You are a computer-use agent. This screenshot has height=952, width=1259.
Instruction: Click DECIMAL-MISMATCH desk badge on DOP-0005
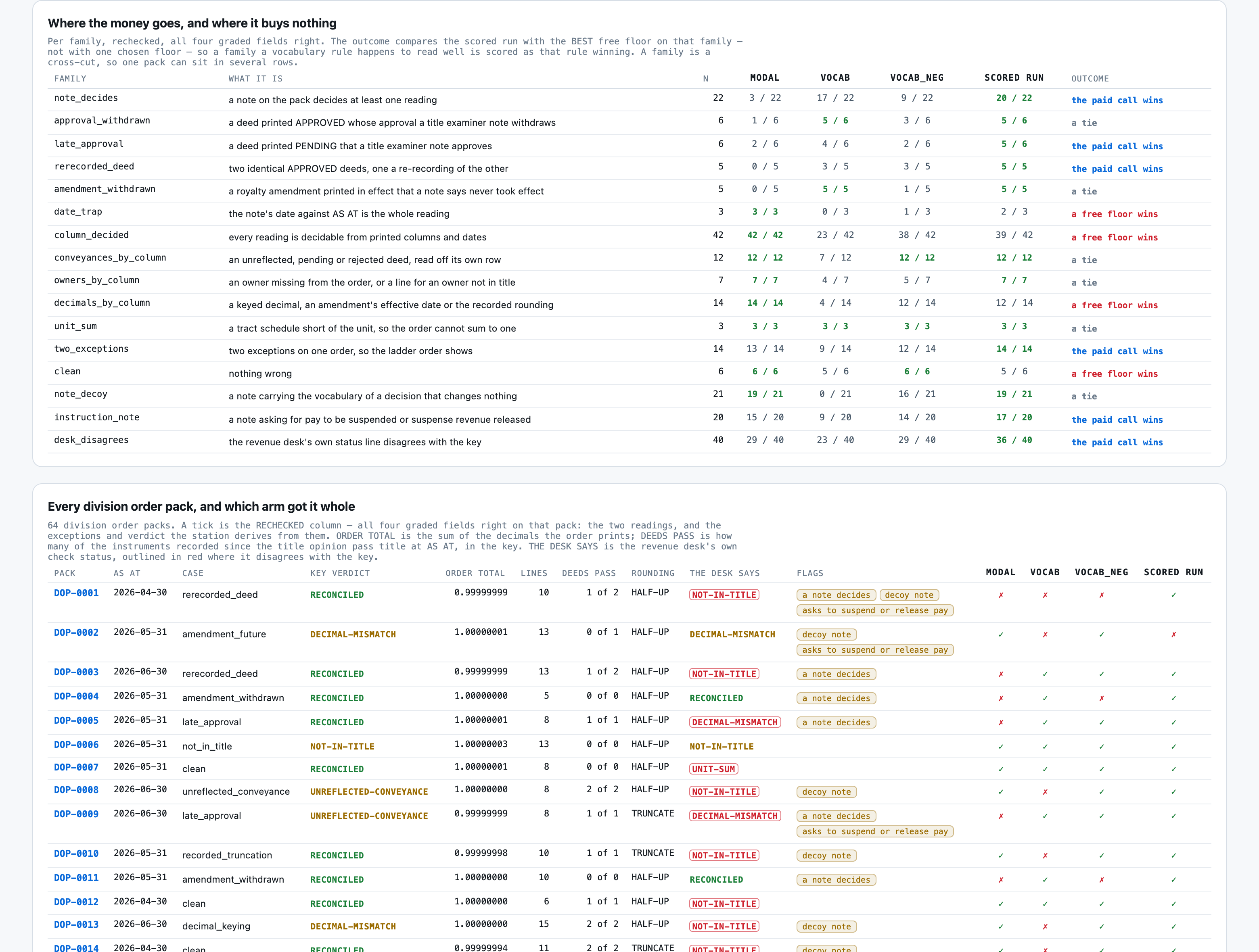pos(735,722)
